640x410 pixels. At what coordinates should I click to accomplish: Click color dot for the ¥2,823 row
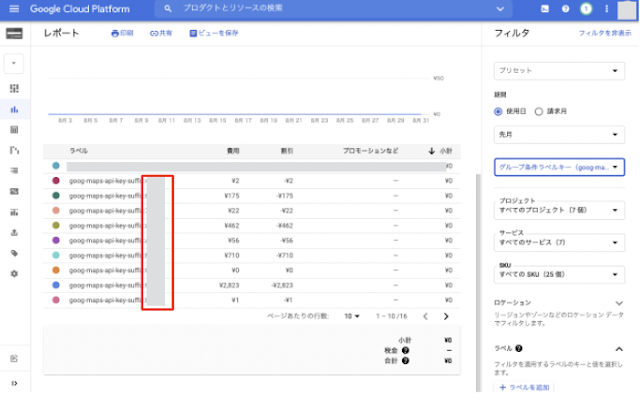56,285
